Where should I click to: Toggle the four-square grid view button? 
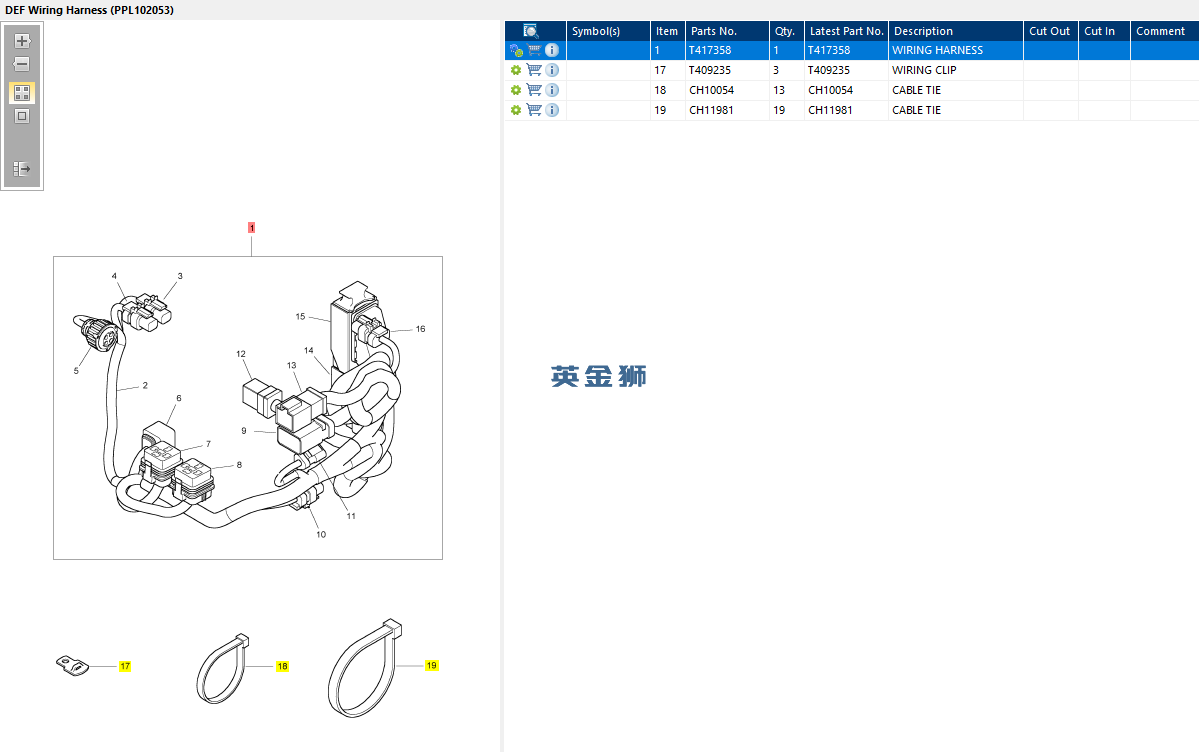point(22,93)
